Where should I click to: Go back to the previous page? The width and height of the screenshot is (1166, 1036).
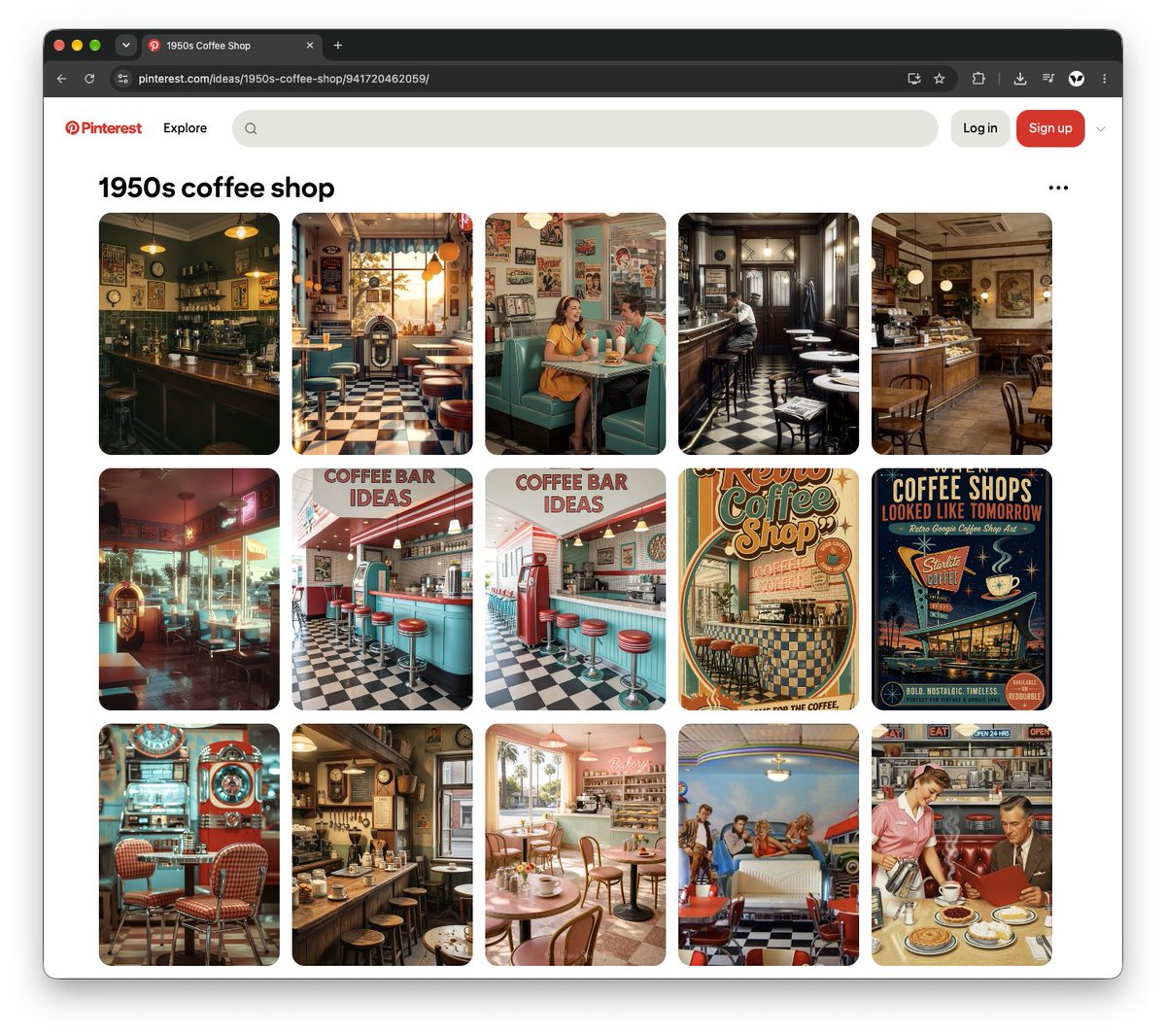62,79
